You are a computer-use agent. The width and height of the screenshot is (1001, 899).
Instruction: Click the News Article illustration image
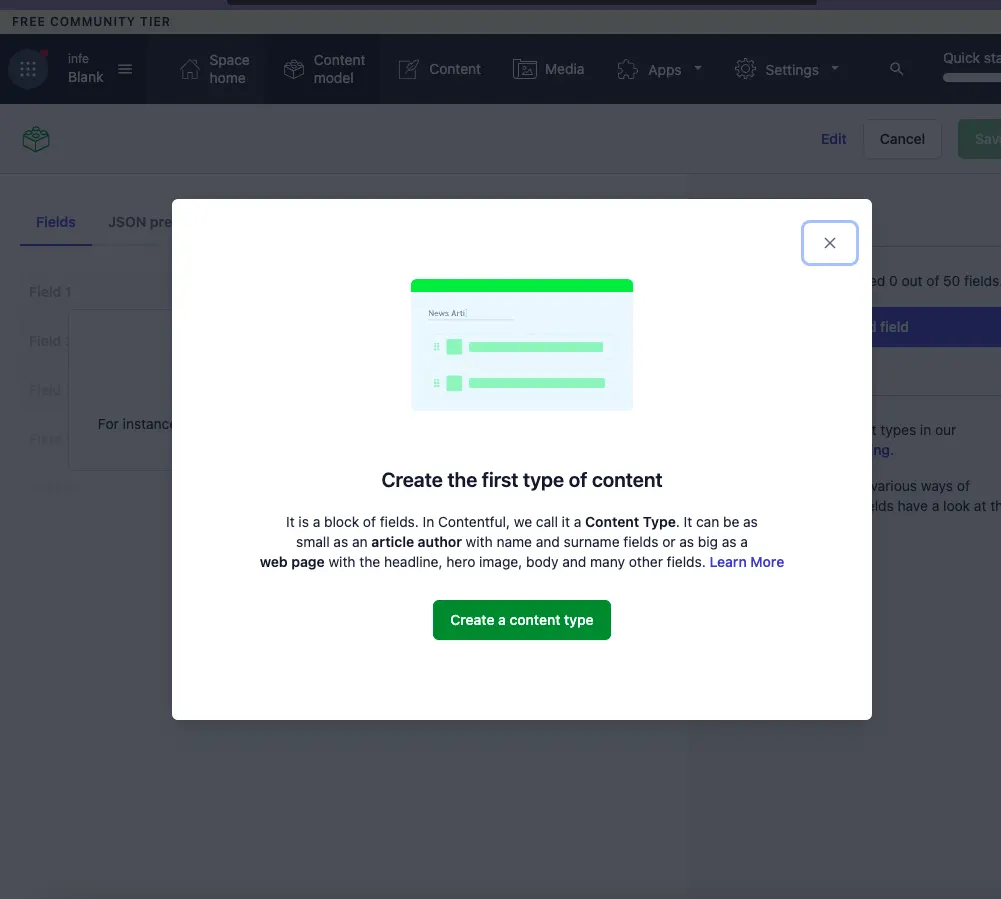pyautogui.click(x=522, y=345)
